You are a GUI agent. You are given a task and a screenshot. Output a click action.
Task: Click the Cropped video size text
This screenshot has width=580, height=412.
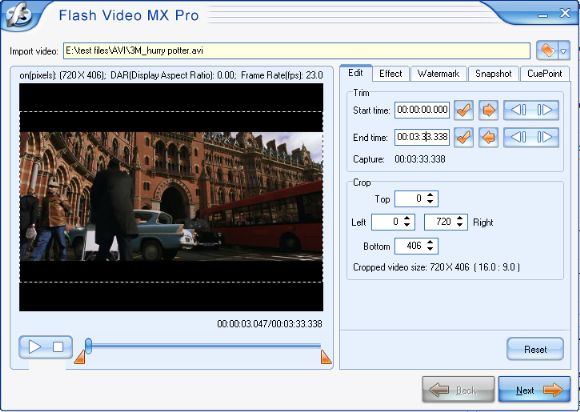click(436, 267)
